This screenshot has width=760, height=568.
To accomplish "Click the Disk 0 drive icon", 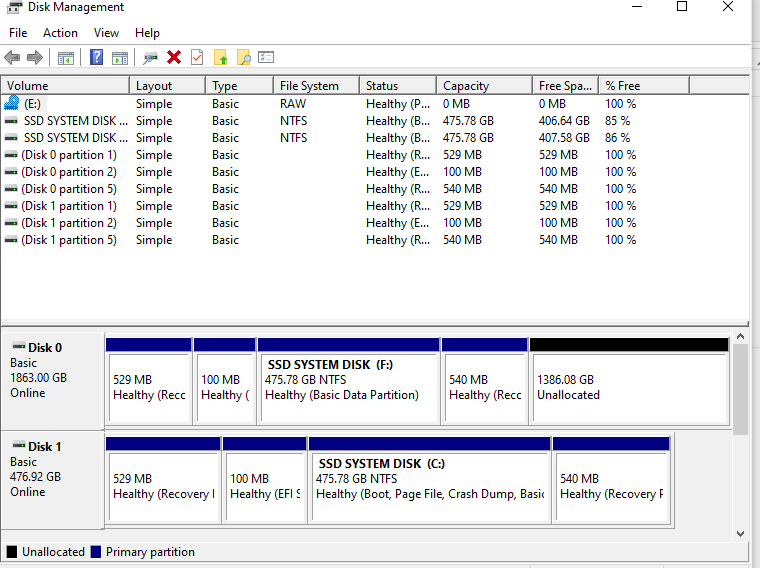I will (x=19, y=346).
